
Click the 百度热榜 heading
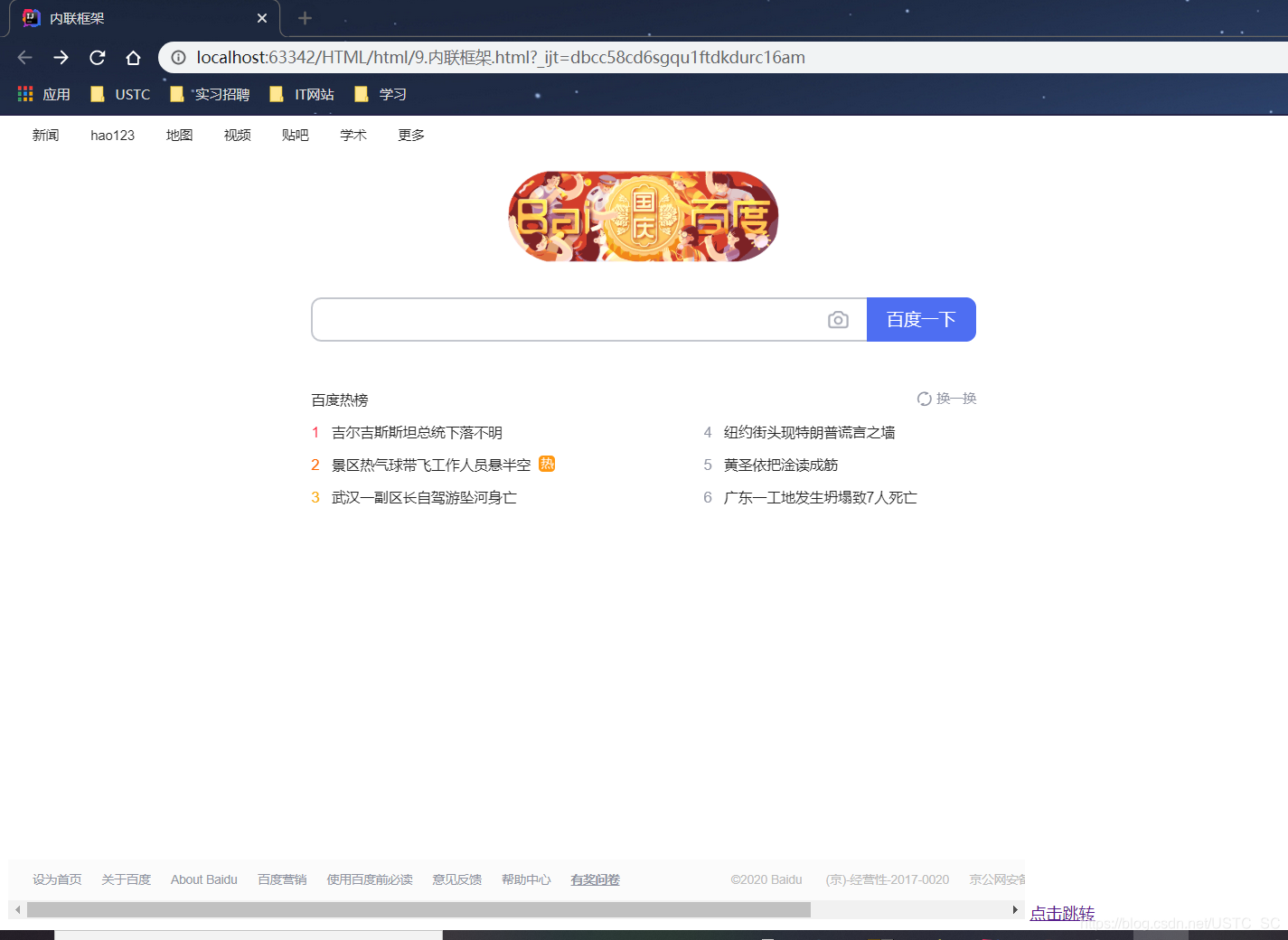click(x=340, y=400)
